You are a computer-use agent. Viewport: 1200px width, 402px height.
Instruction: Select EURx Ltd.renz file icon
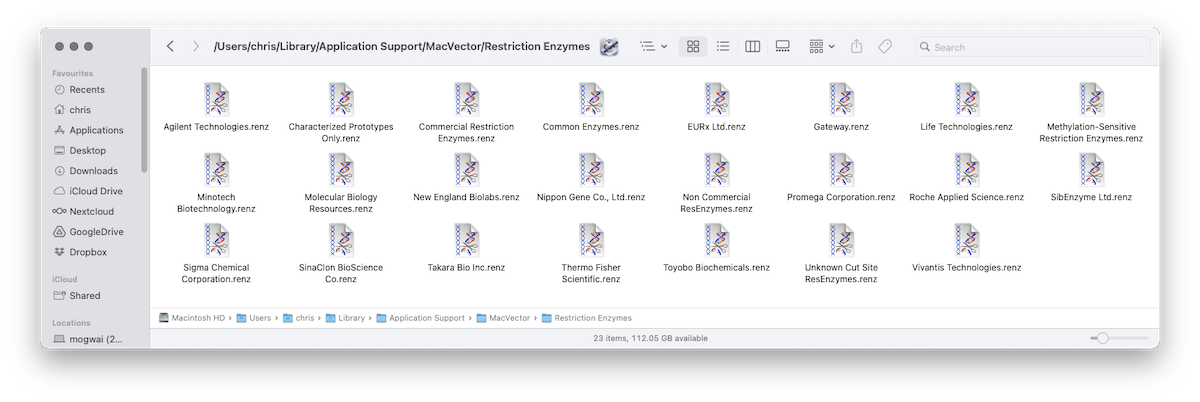[x=716, y=100]
